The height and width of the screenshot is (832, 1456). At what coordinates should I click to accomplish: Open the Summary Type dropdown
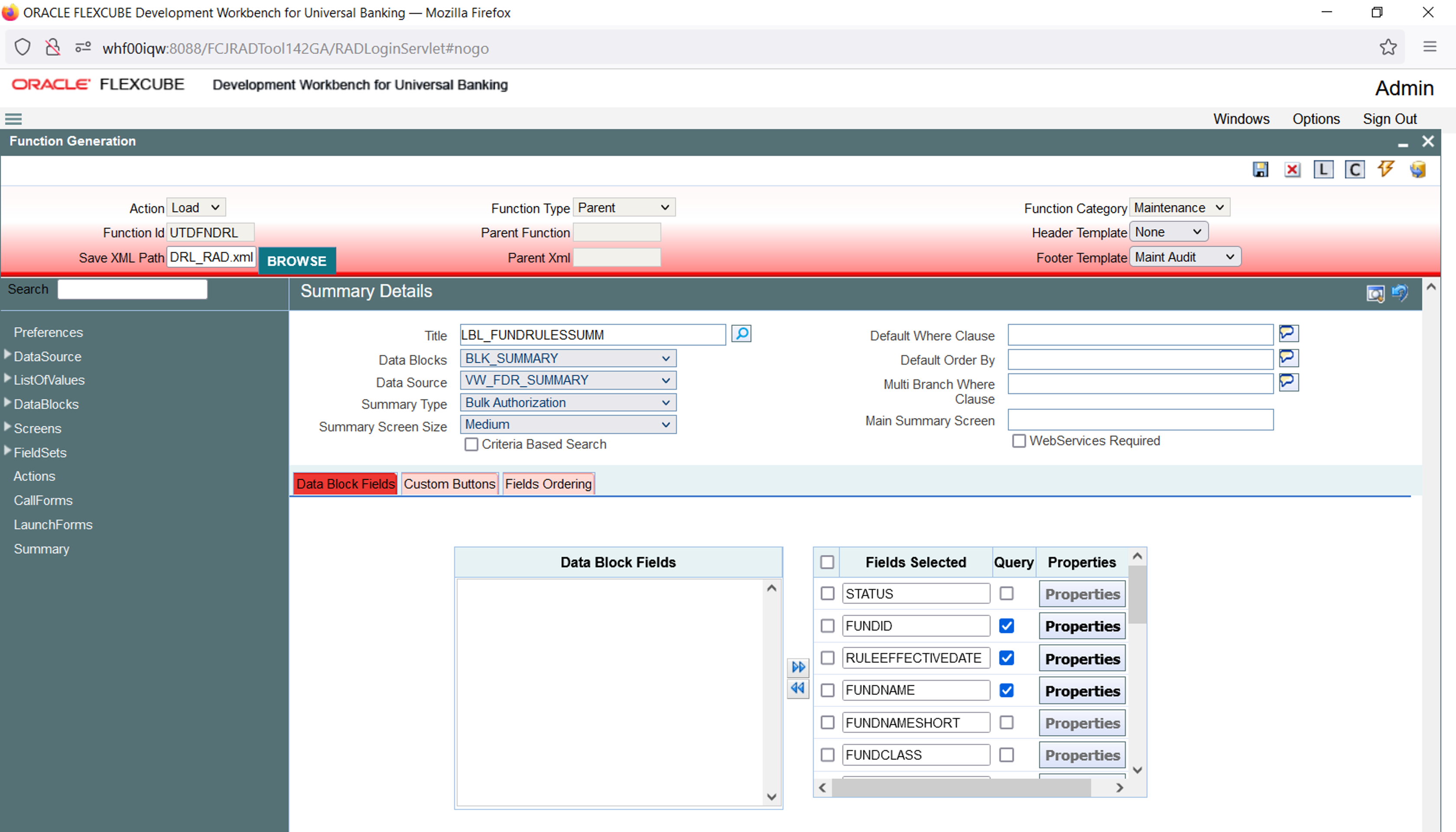coord(568,403)
